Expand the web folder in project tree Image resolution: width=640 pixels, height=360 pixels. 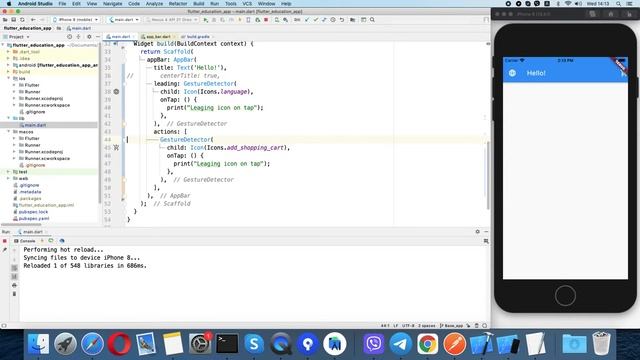click(x=9, y=178)
